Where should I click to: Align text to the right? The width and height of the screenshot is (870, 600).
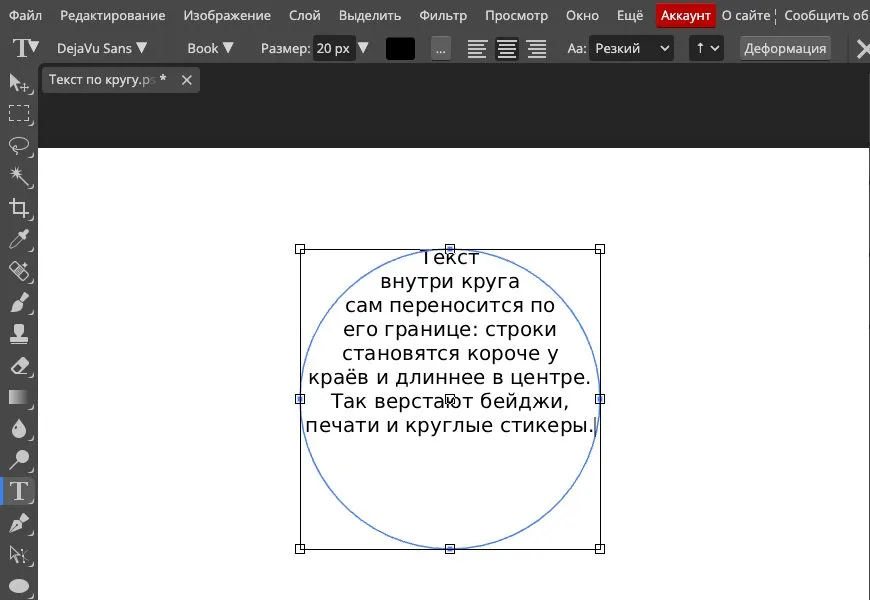point(537,49)
